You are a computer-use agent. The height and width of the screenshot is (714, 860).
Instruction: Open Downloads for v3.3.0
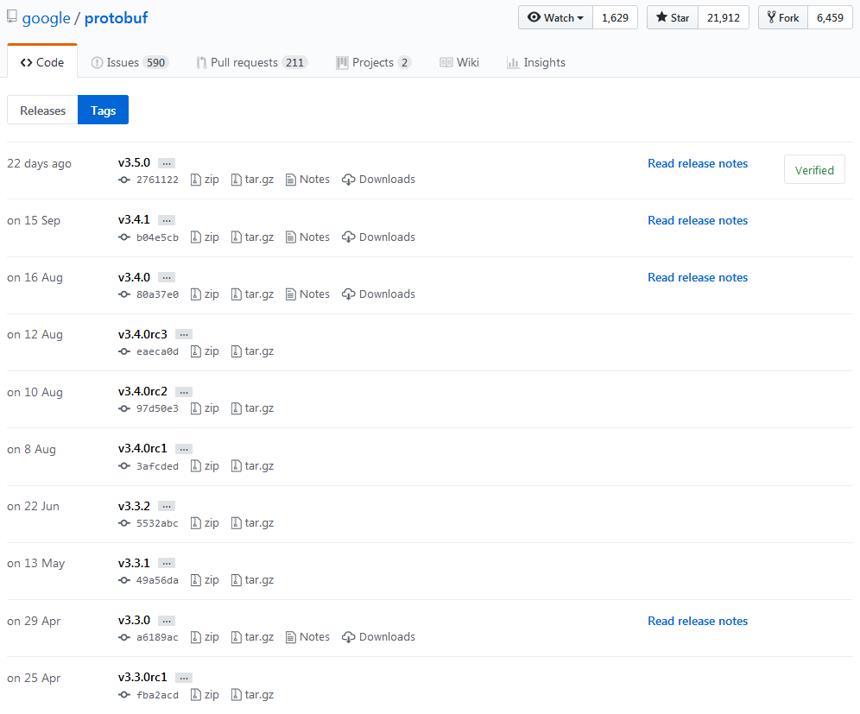(378, 637)
